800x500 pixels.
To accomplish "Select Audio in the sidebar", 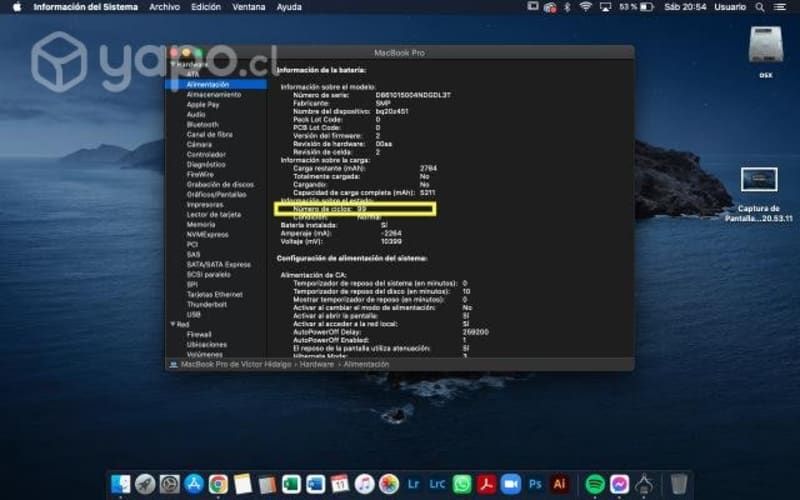I will 196,114.
